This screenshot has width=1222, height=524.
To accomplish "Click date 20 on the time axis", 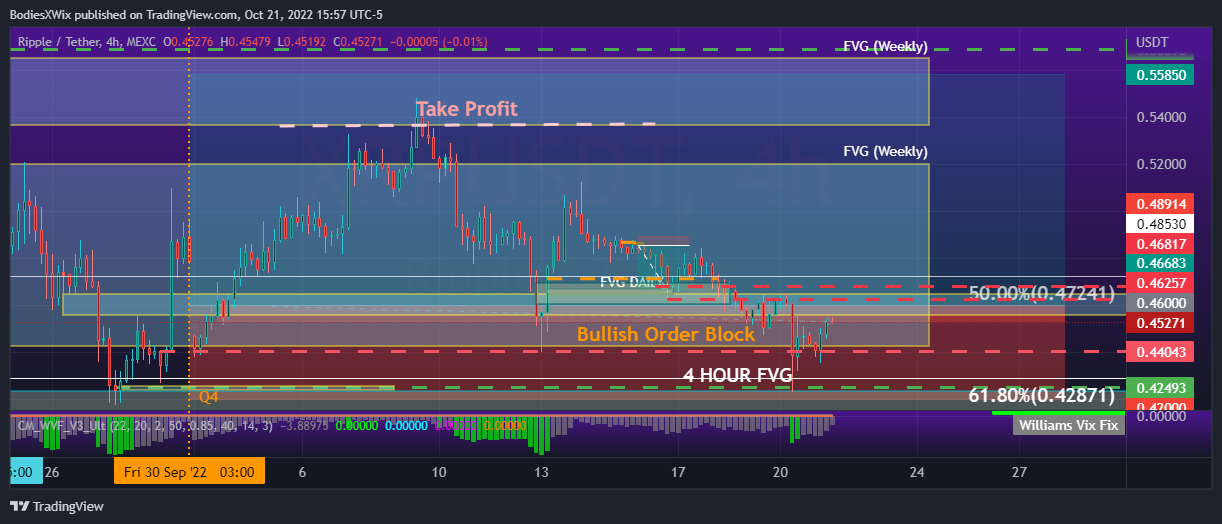I will point(781,471).
